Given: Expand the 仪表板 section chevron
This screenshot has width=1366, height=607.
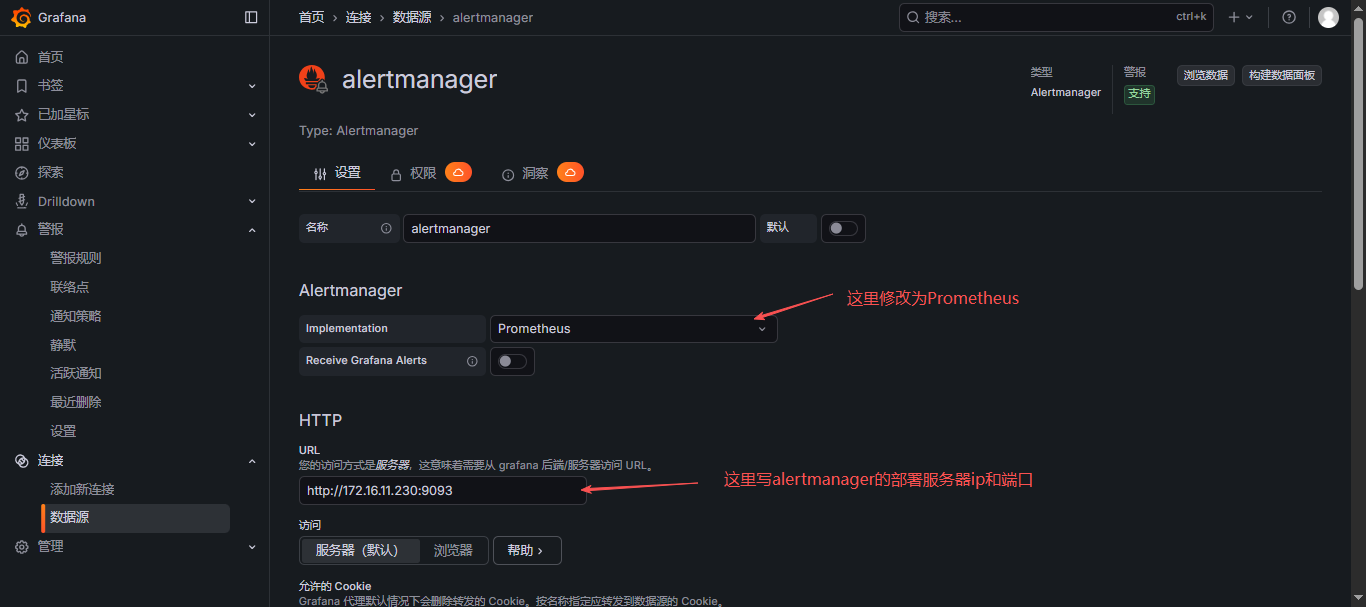Looking at the screenshot, I should click(252, 144).
